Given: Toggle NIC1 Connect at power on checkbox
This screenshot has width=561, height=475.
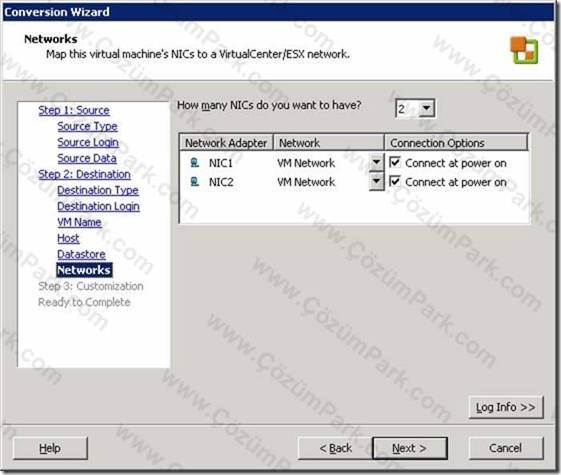Looking at the screenshot, I should tap(395, 163).
